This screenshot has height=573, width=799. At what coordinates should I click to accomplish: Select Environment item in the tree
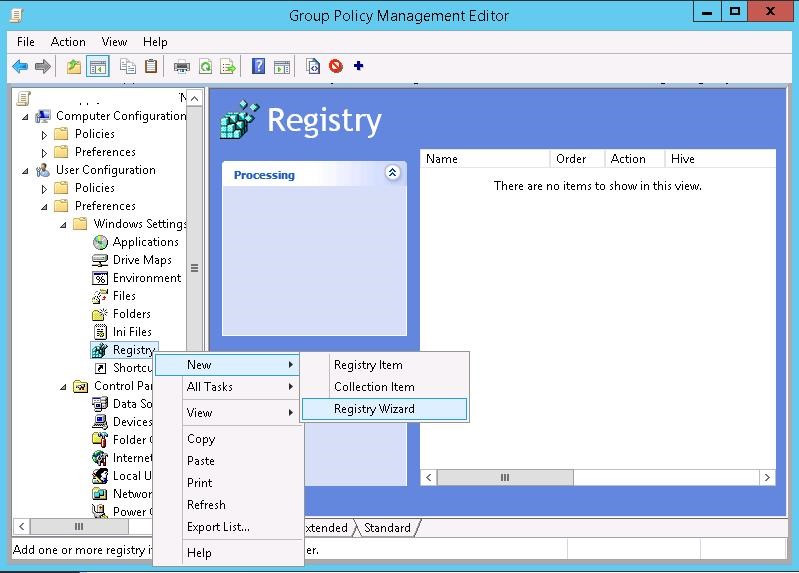click(x=147, y=278)
